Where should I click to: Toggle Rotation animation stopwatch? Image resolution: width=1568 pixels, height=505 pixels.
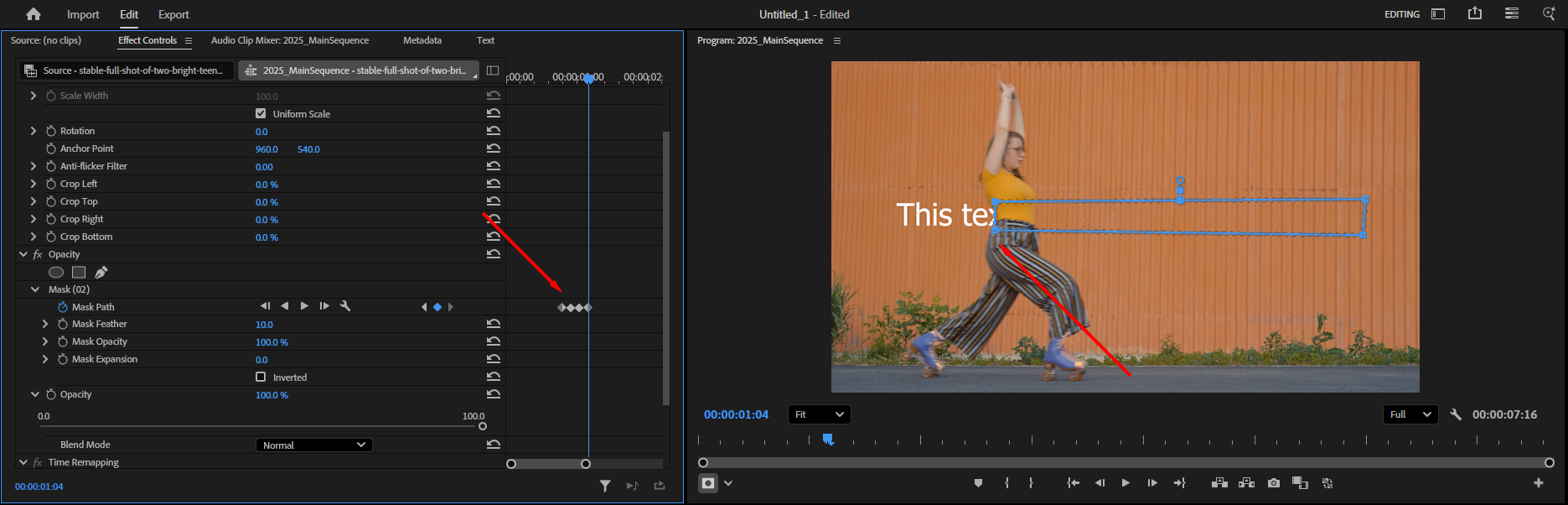tap(51, 131)
